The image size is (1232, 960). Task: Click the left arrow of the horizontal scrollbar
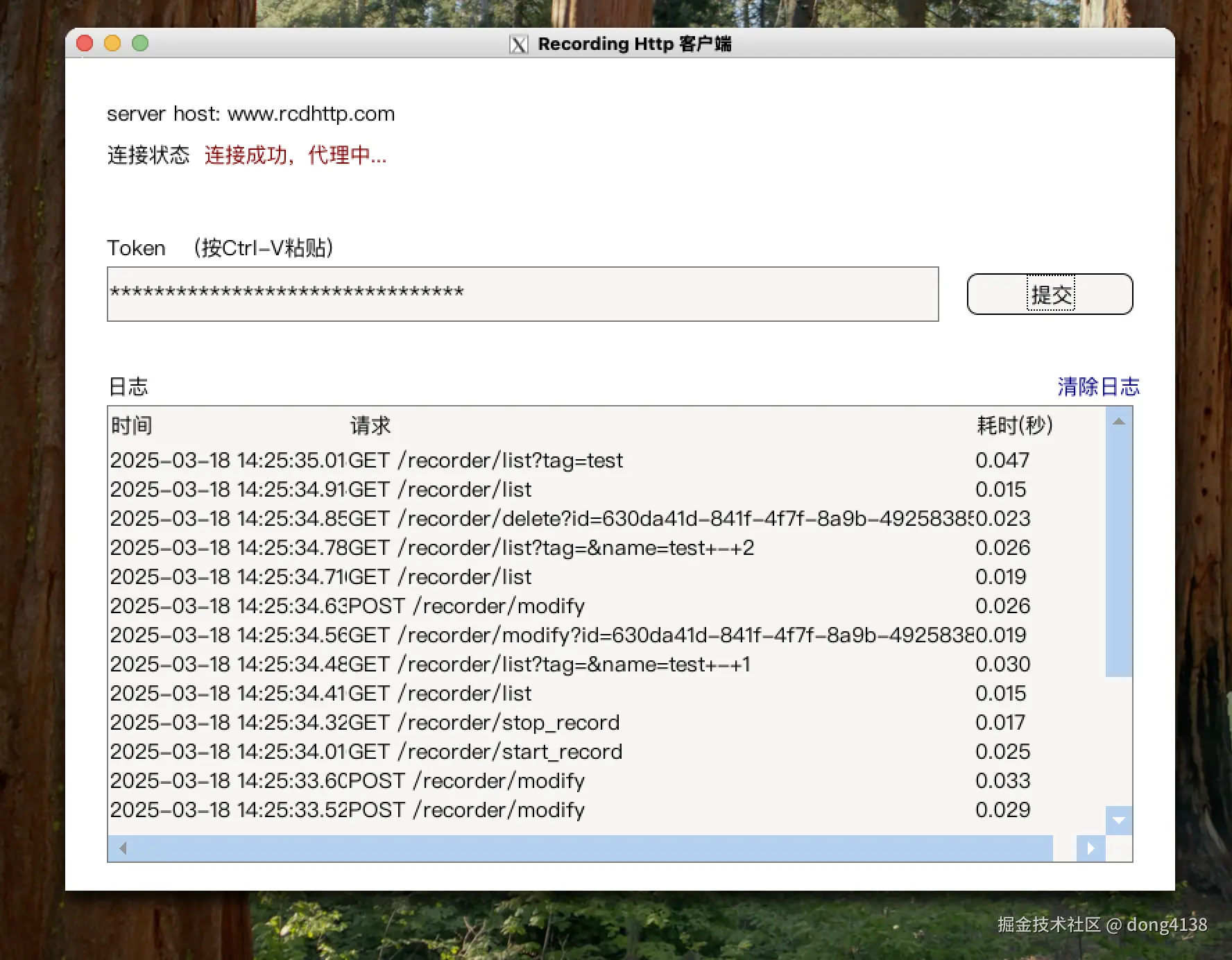[122, 848]
